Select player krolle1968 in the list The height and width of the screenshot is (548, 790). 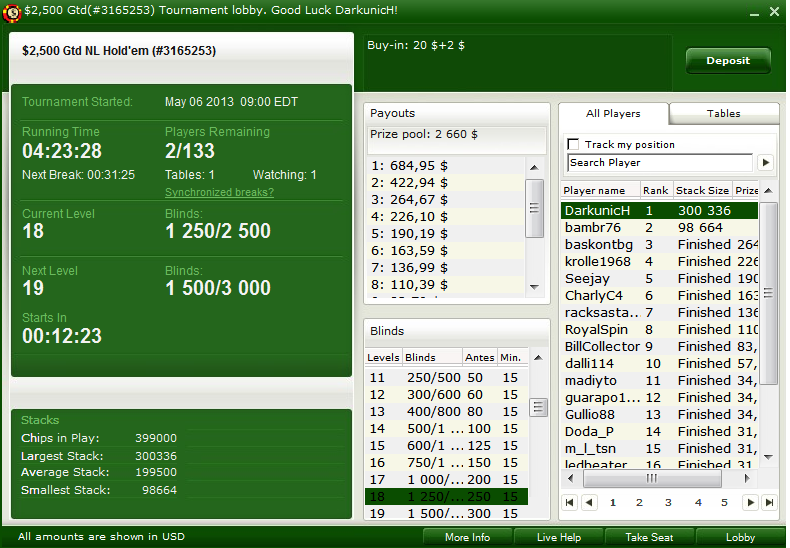click(660, 262)
